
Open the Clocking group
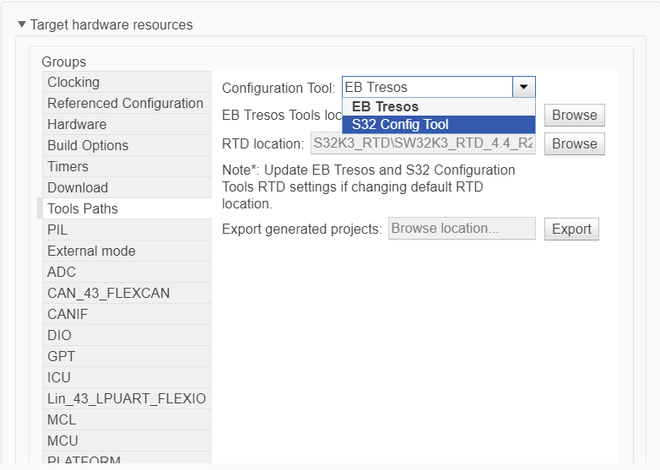point(73,82)
